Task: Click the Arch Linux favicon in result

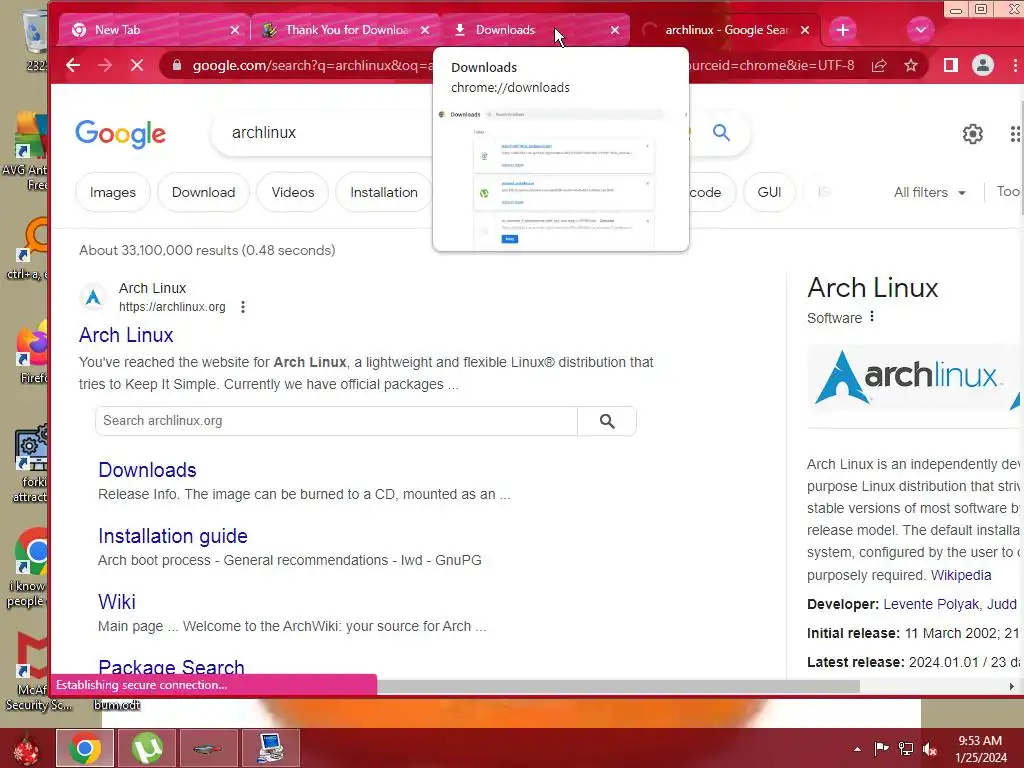Action: pyautogui.click(x=93, y=297)
